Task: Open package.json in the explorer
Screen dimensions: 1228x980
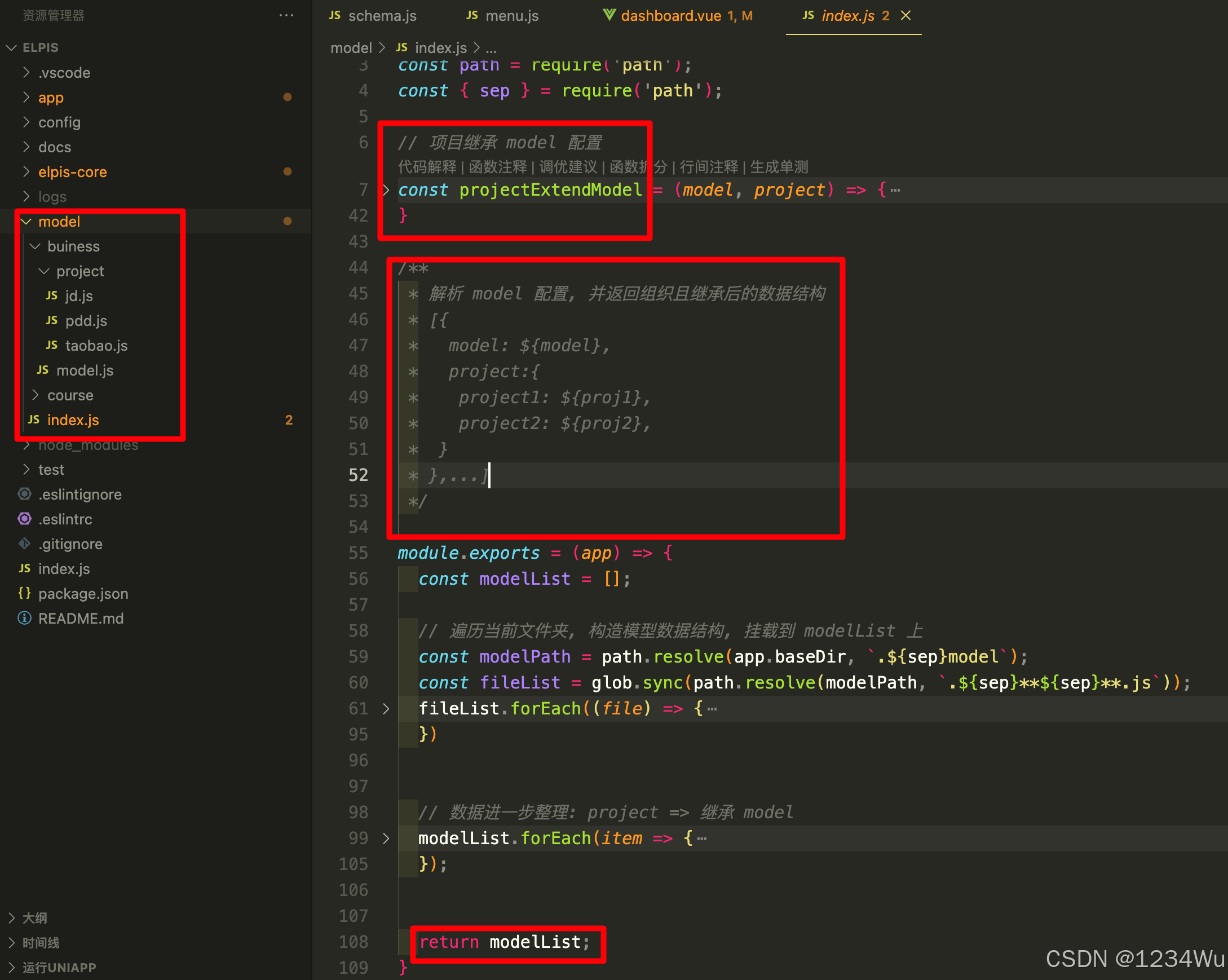Action: 83,594
